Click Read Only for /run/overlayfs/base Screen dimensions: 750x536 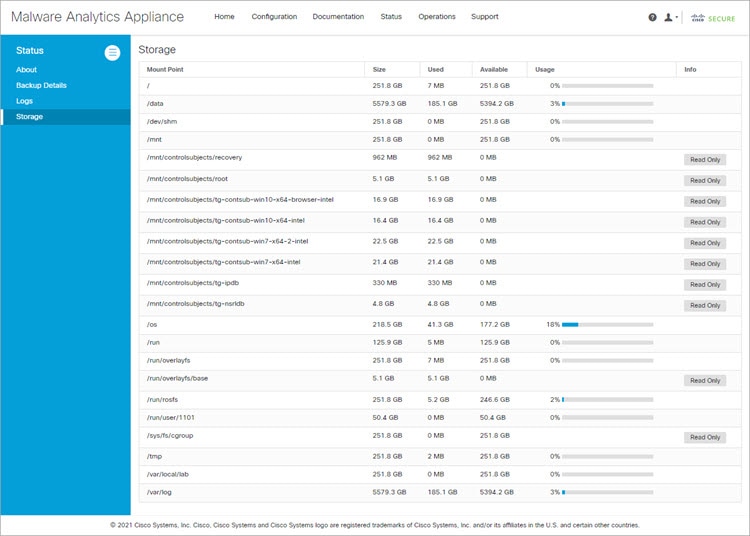click(x=705, y=381)
